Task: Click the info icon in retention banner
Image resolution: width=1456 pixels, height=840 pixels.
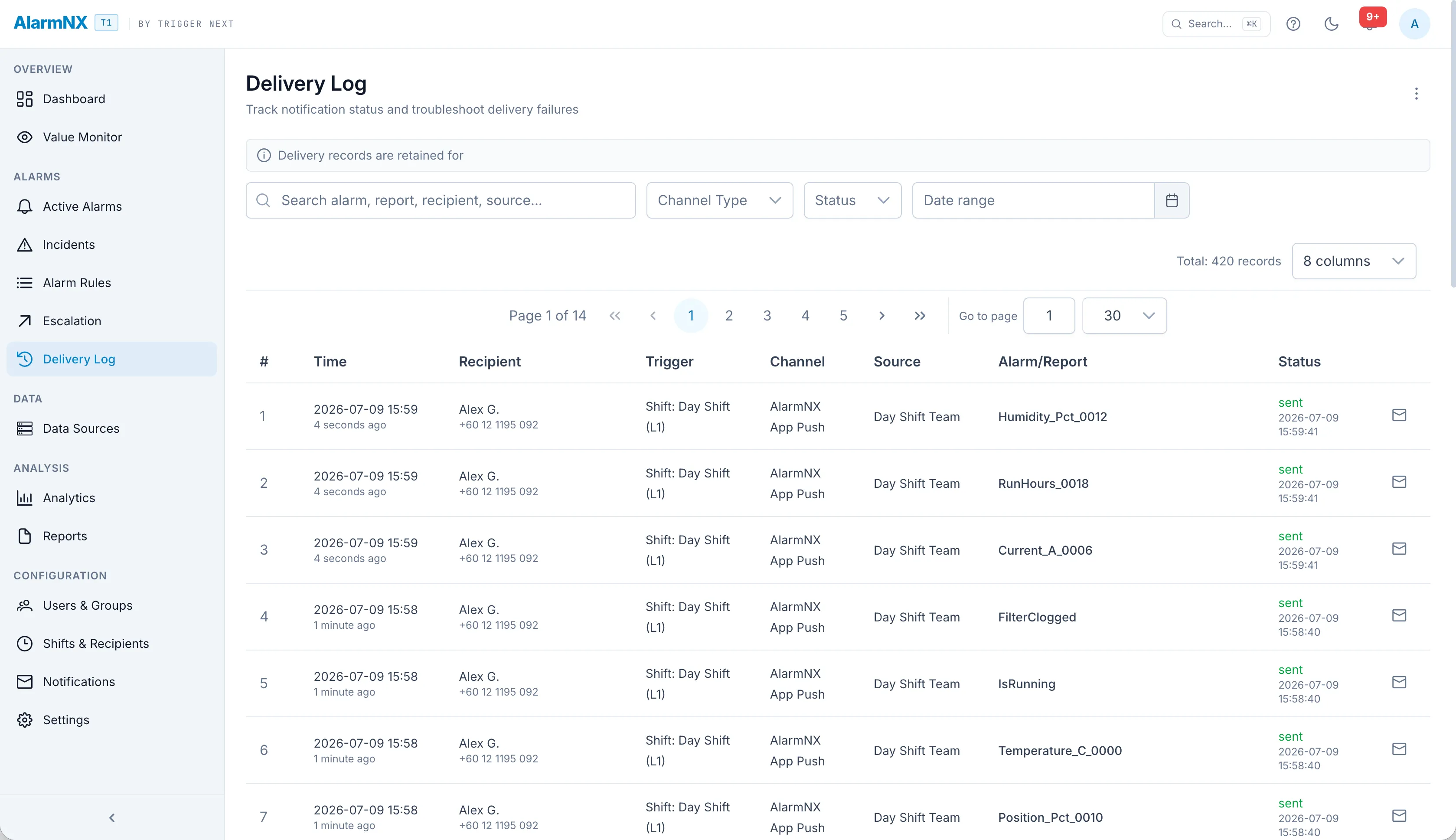Action: [264, 155]
